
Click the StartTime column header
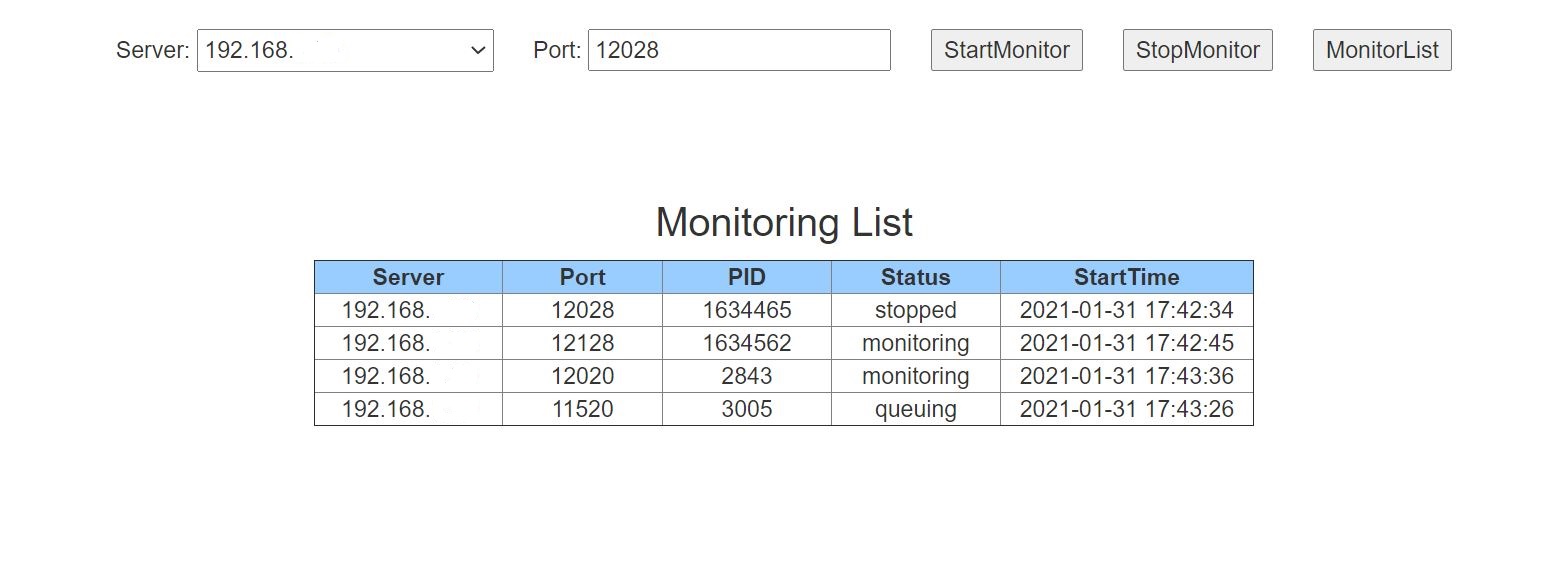point(1126,277)
